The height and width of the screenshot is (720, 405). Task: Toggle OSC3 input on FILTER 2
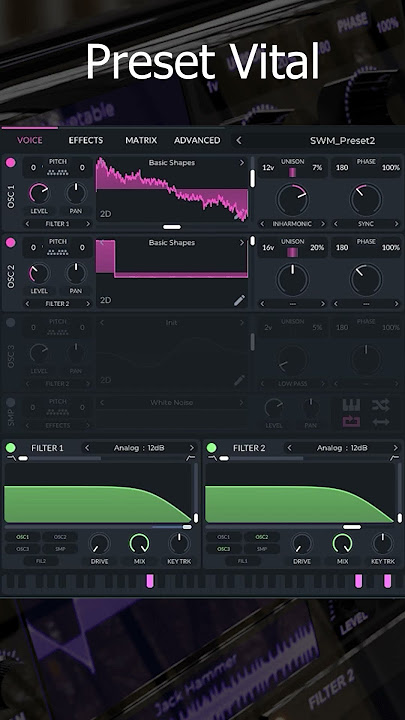tap(224, 549)
